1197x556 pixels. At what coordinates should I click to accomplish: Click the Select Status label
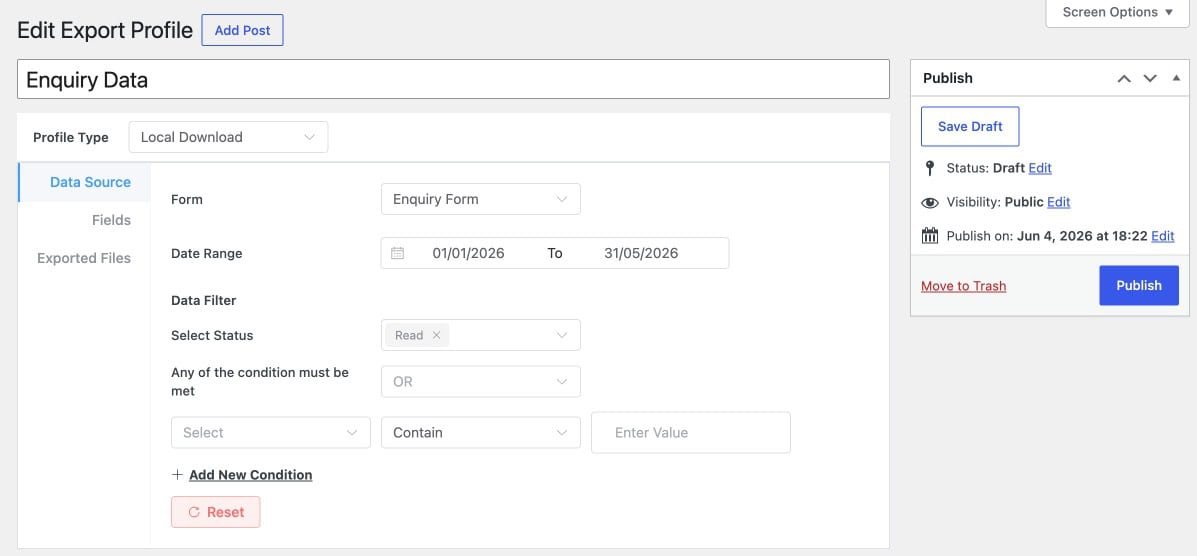(x=212, y=335)
